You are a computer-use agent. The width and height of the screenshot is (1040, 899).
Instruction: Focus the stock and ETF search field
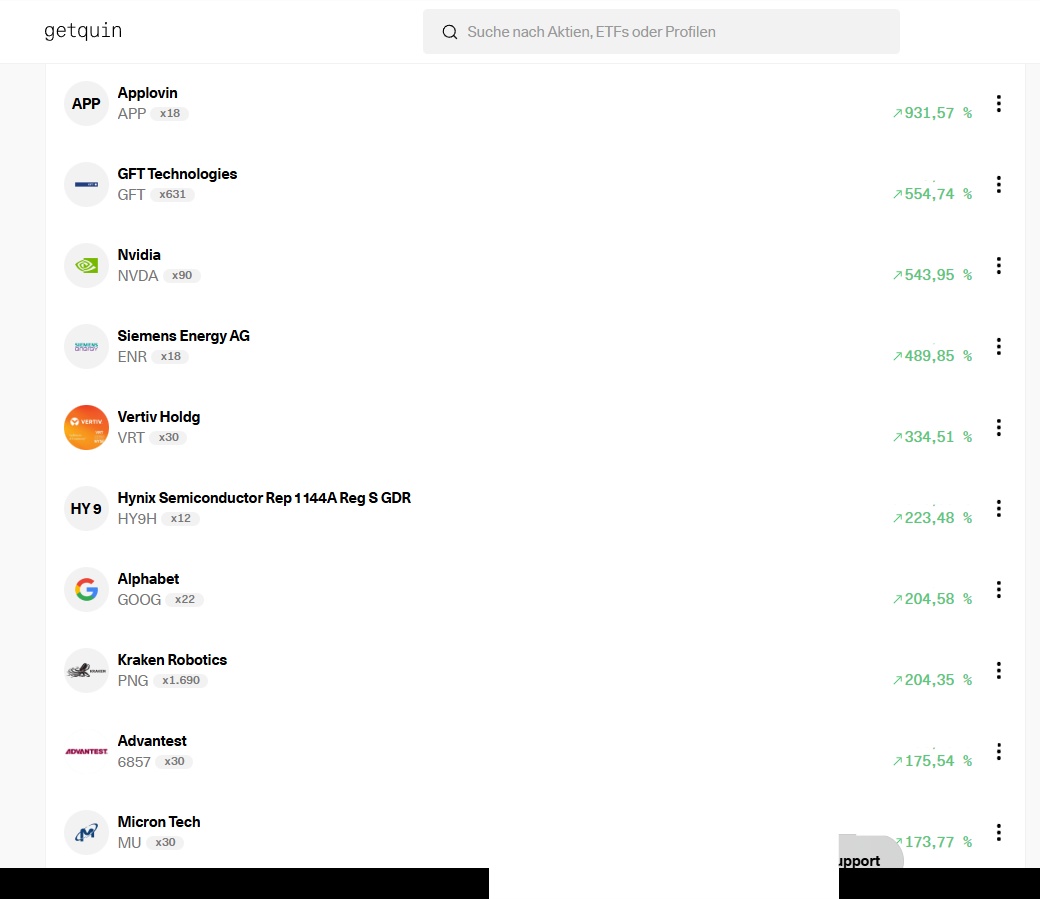coord(680,32)
